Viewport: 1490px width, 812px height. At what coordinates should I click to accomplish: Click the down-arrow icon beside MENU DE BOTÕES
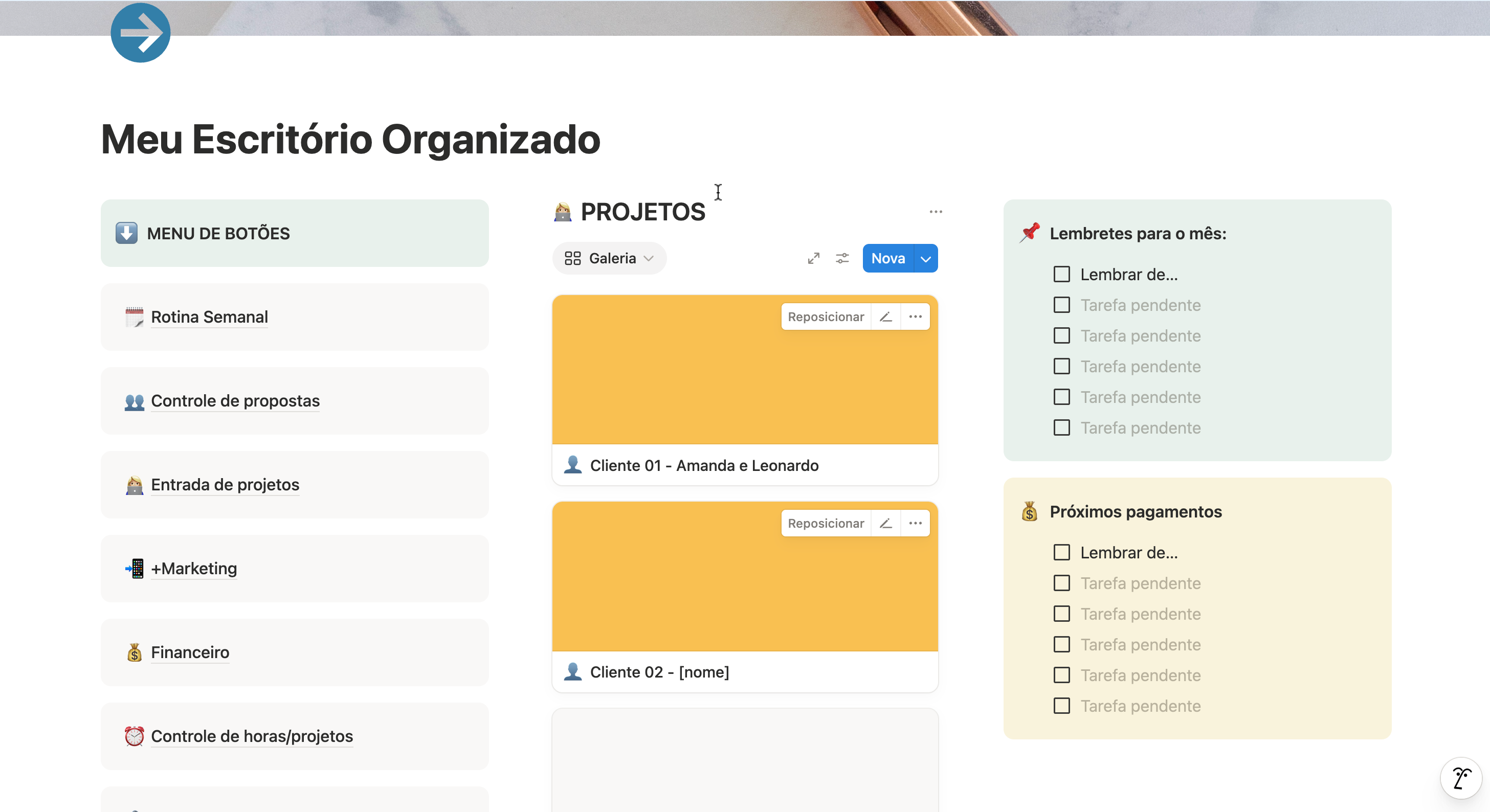tap(126, 233)
